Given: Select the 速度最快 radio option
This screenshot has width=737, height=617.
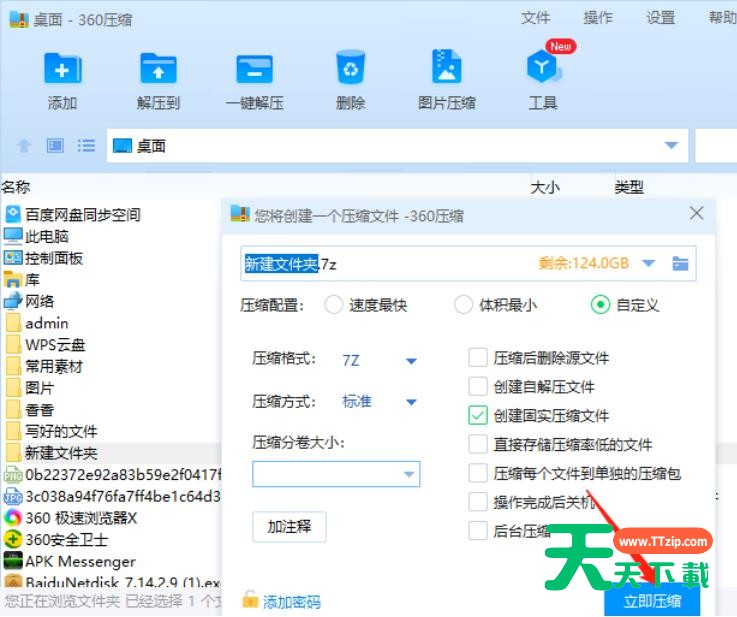Looking at the screenshot, I should click(x=333, y=305).
